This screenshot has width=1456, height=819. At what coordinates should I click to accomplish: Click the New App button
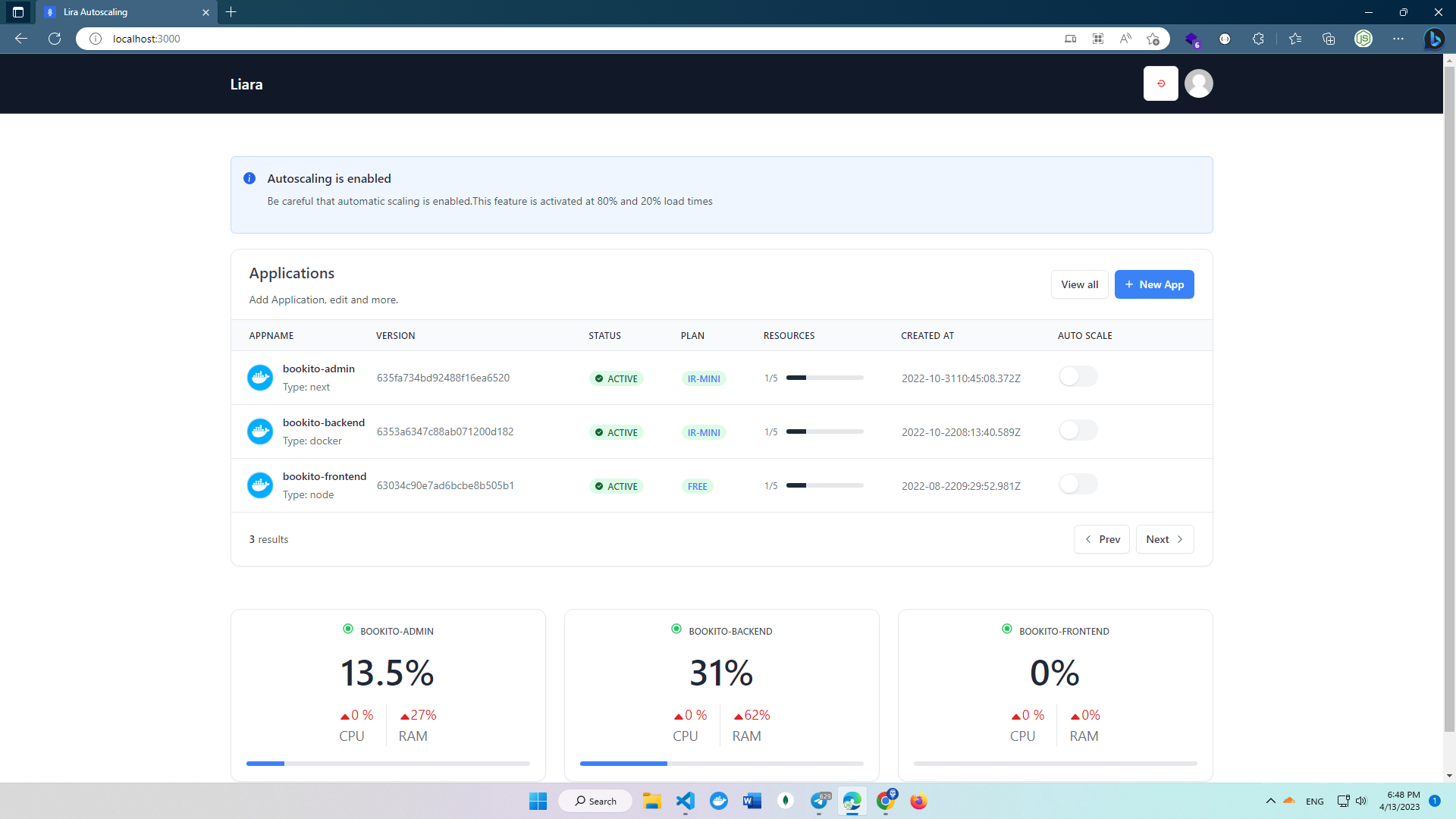click(1153, 284)
